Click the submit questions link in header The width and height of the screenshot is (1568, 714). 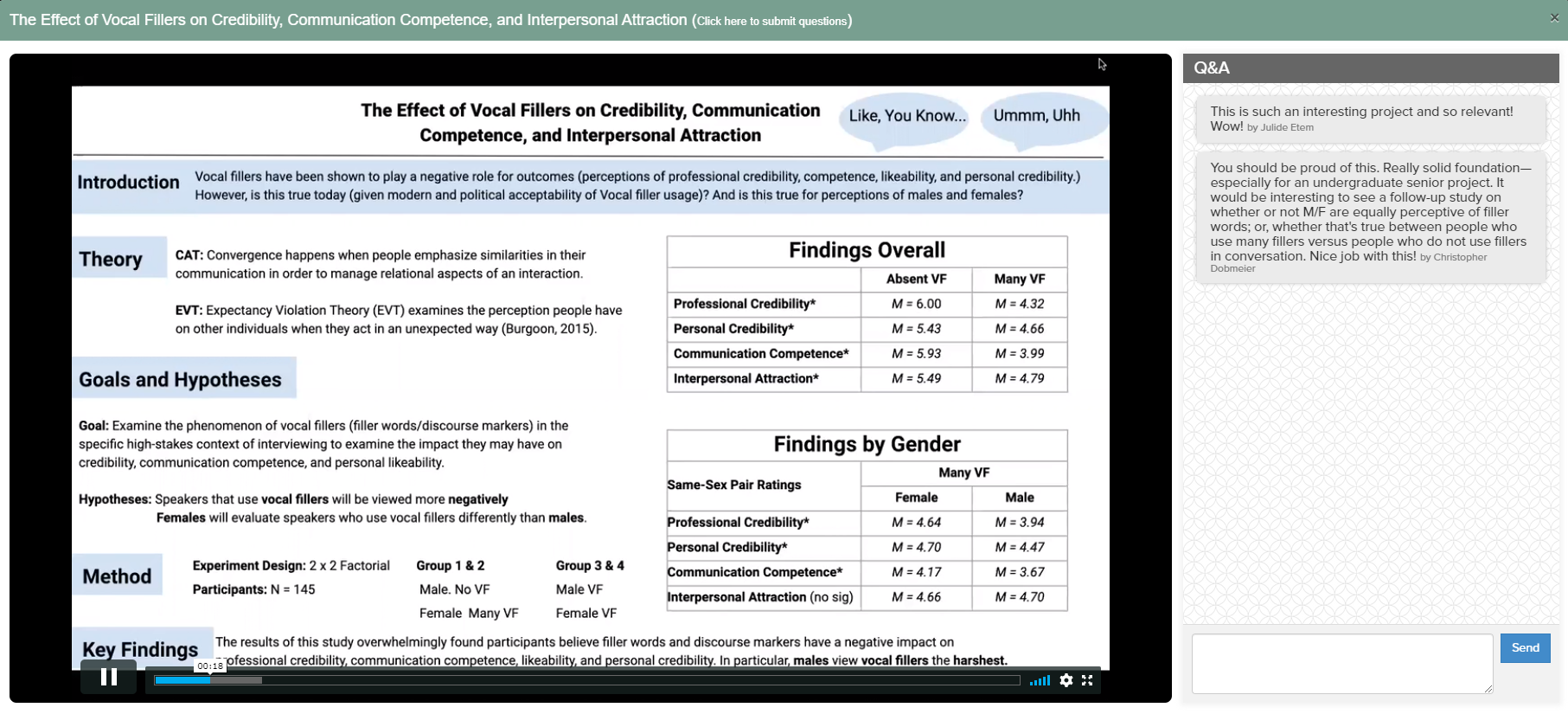(774, 21)
